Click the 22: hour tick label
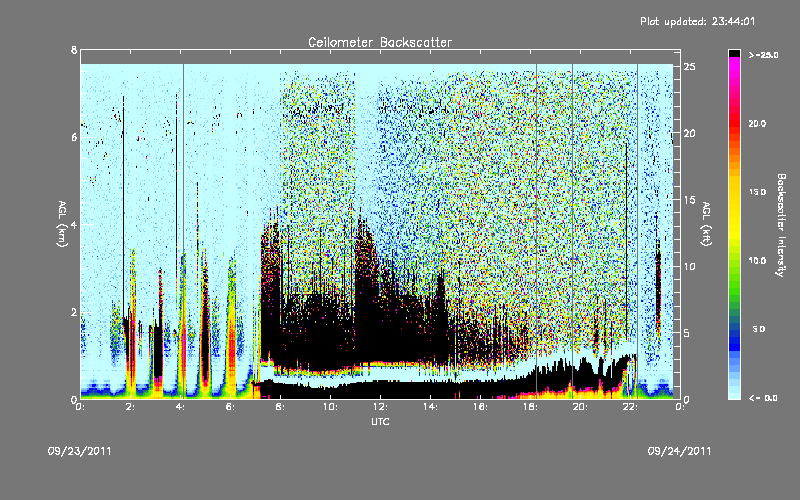 630,407
